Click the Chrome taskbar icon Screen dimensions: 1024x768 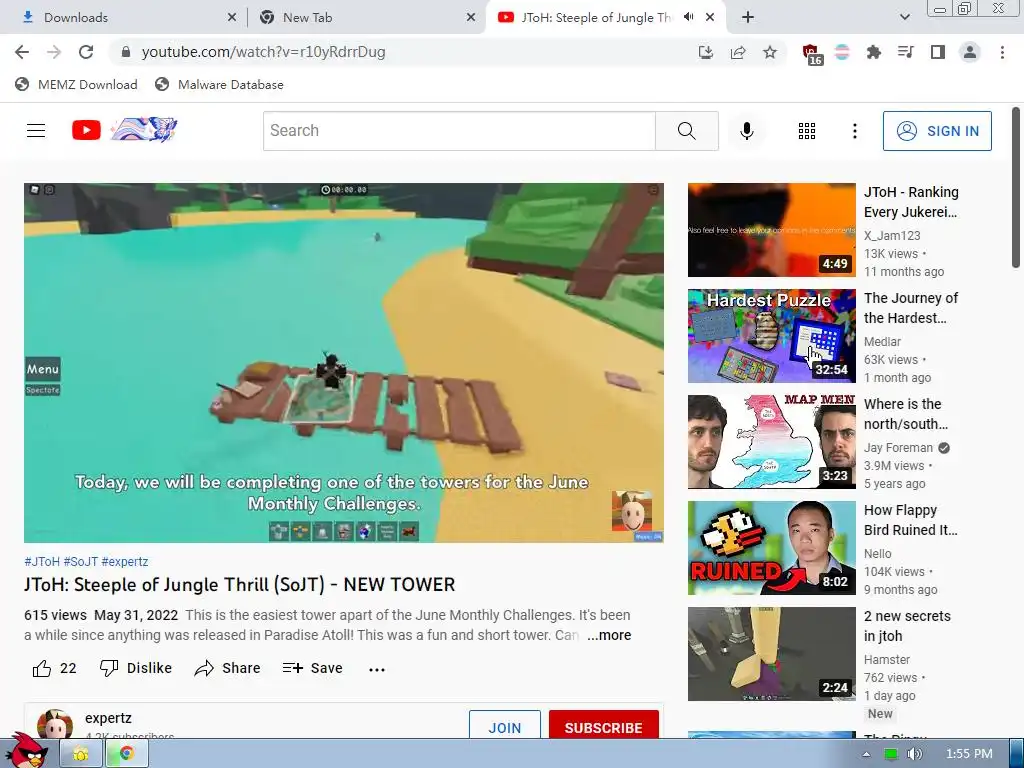[127, 754]
